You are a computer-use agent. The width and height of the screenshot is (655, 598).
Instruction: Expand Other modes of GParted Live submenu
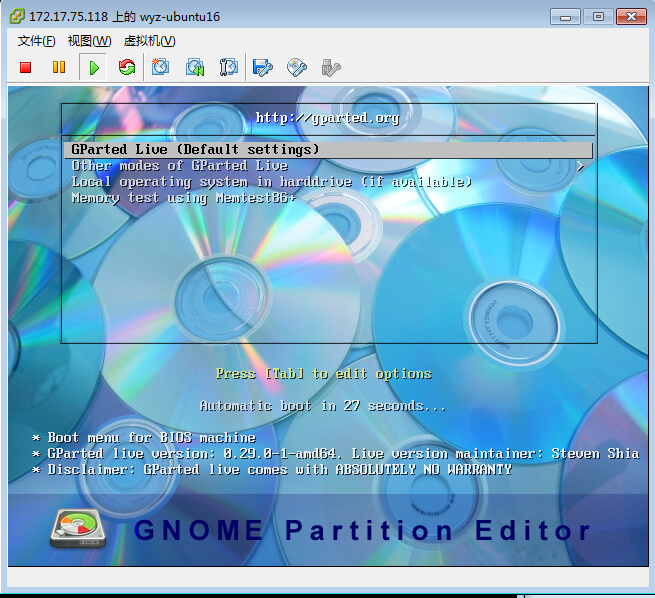tap(180, 166)
